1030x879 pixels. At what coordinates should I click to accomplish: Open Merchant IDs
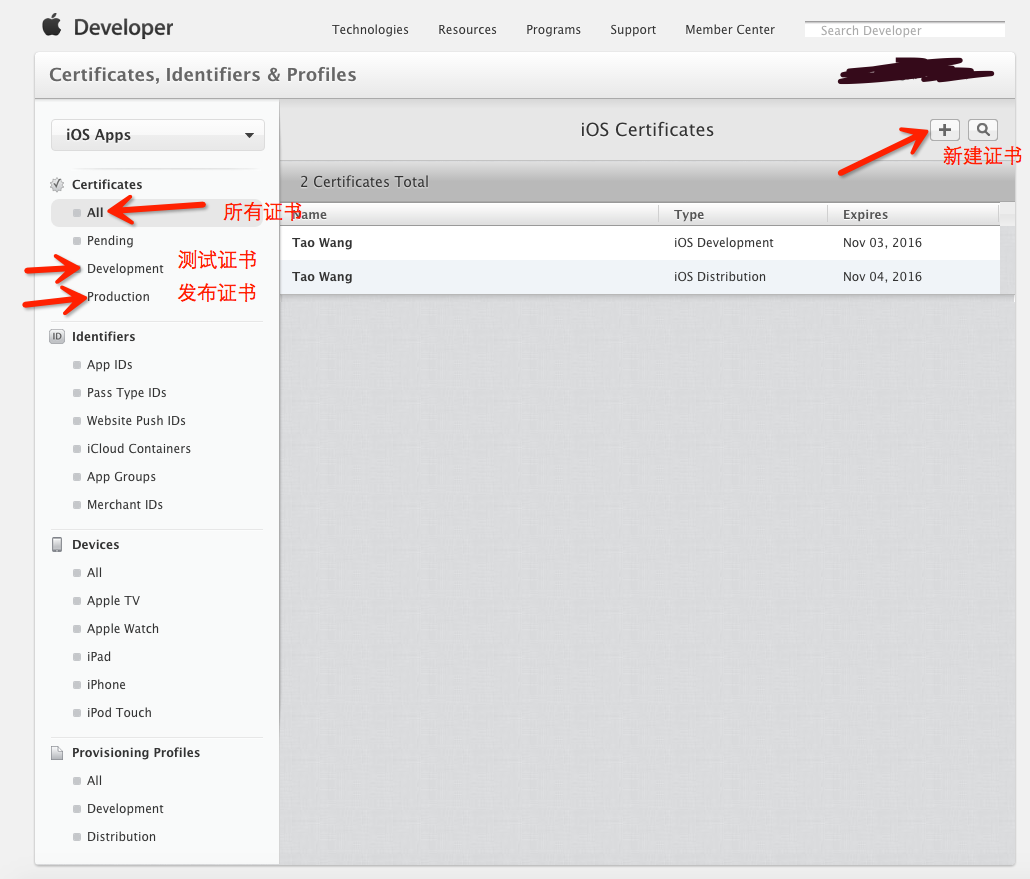(x=125, y=505)
